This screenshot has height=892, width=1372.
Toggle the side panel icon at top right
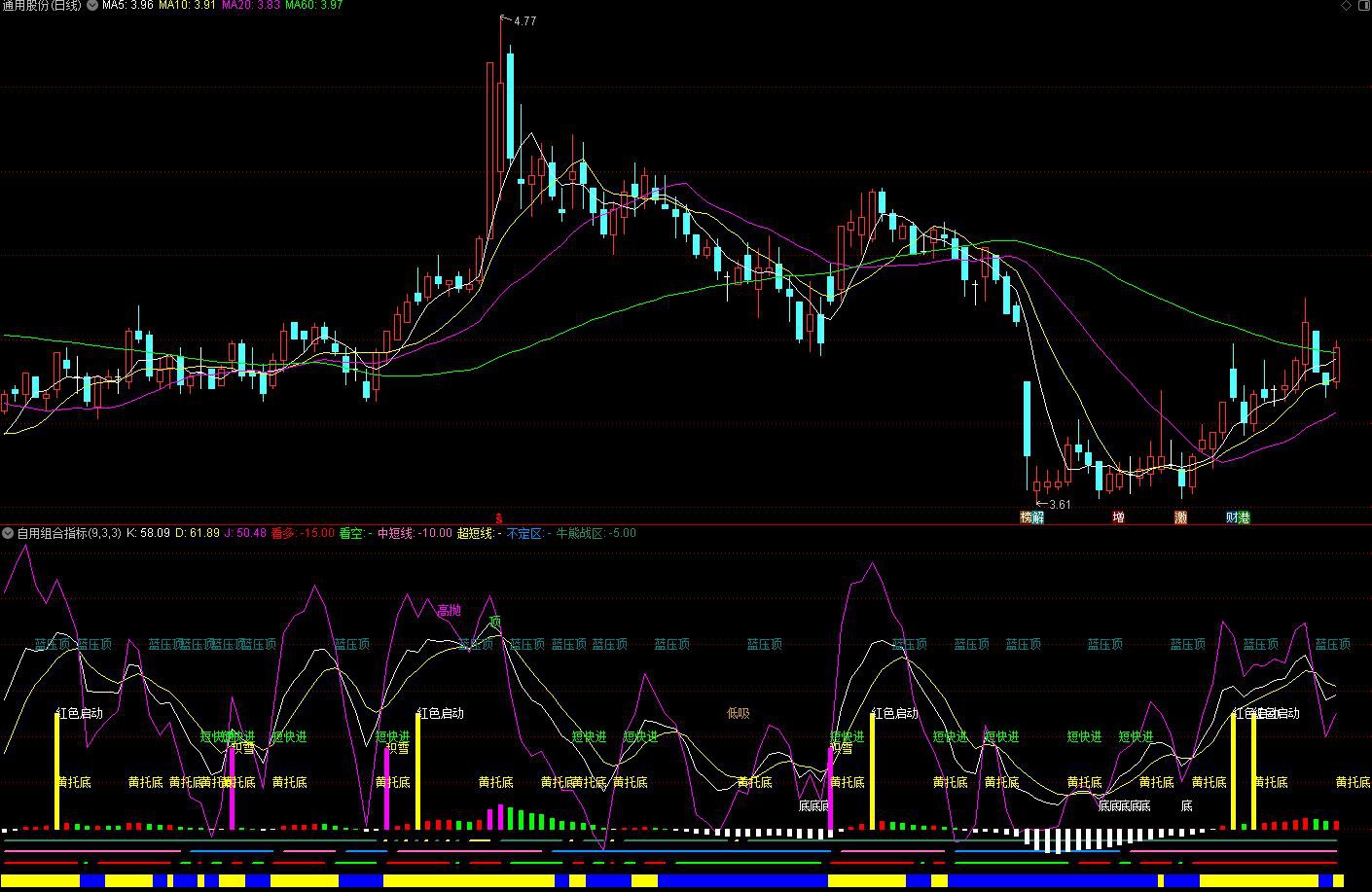pyautogui.click(x=1362, y=6)
